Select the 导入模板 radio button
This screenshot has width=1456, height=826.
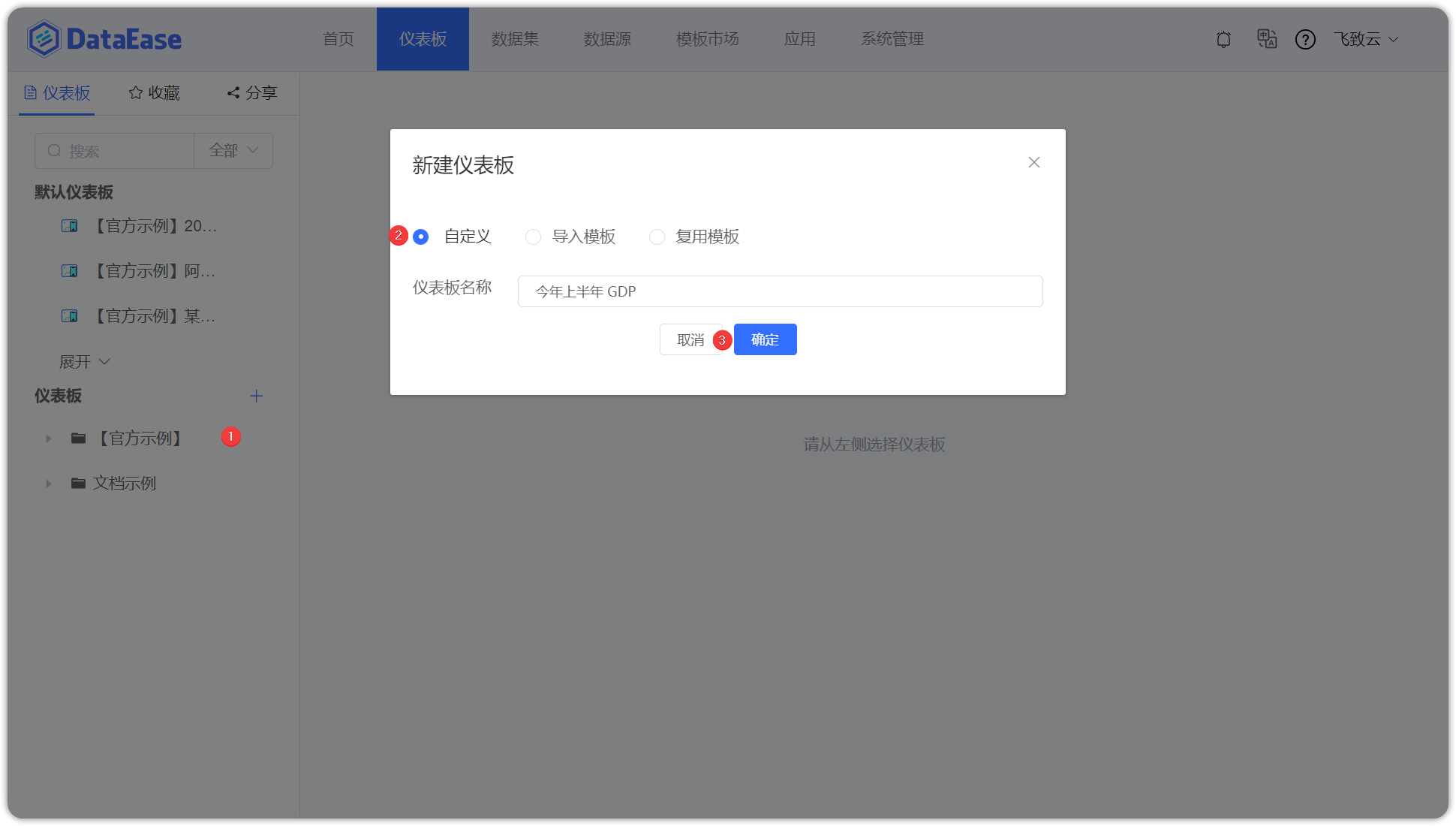coord(533,237)
